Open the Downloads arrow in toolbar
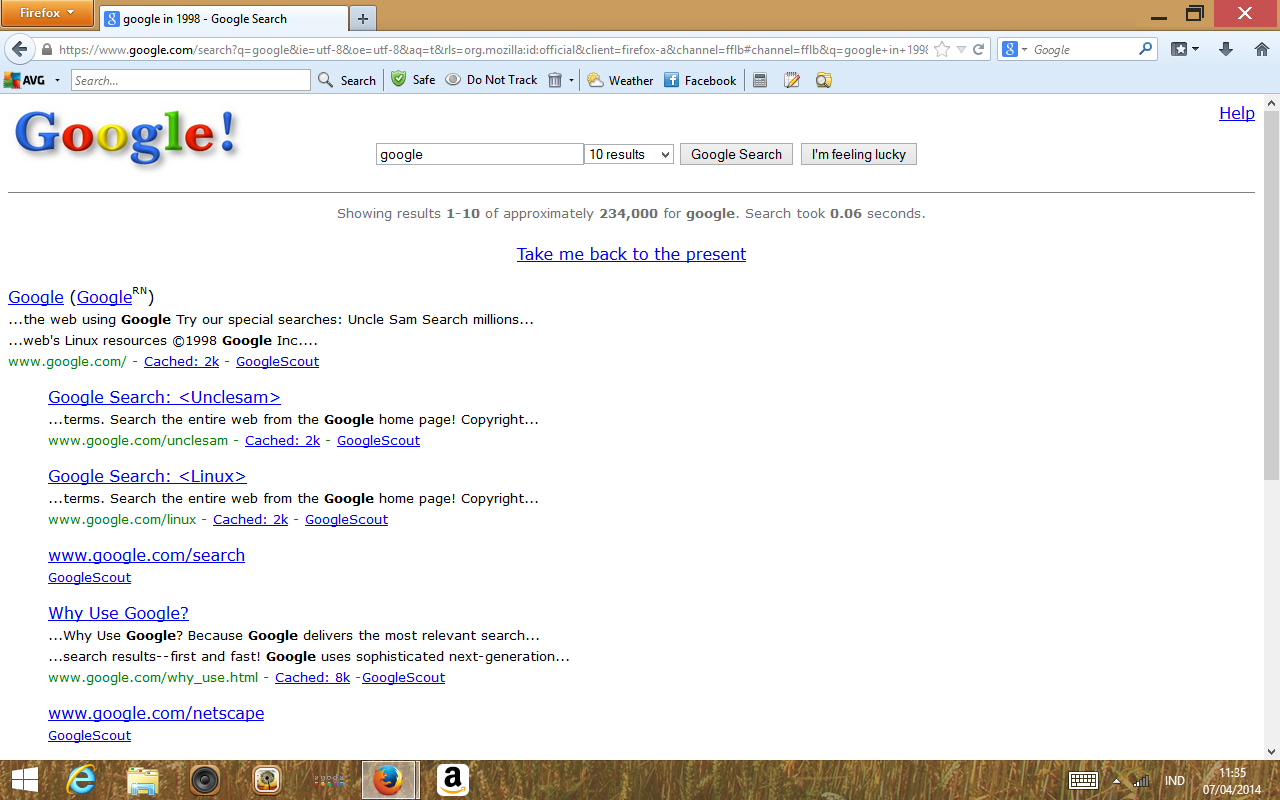Screen dimensions: 1280x800 pos(1226,49)
